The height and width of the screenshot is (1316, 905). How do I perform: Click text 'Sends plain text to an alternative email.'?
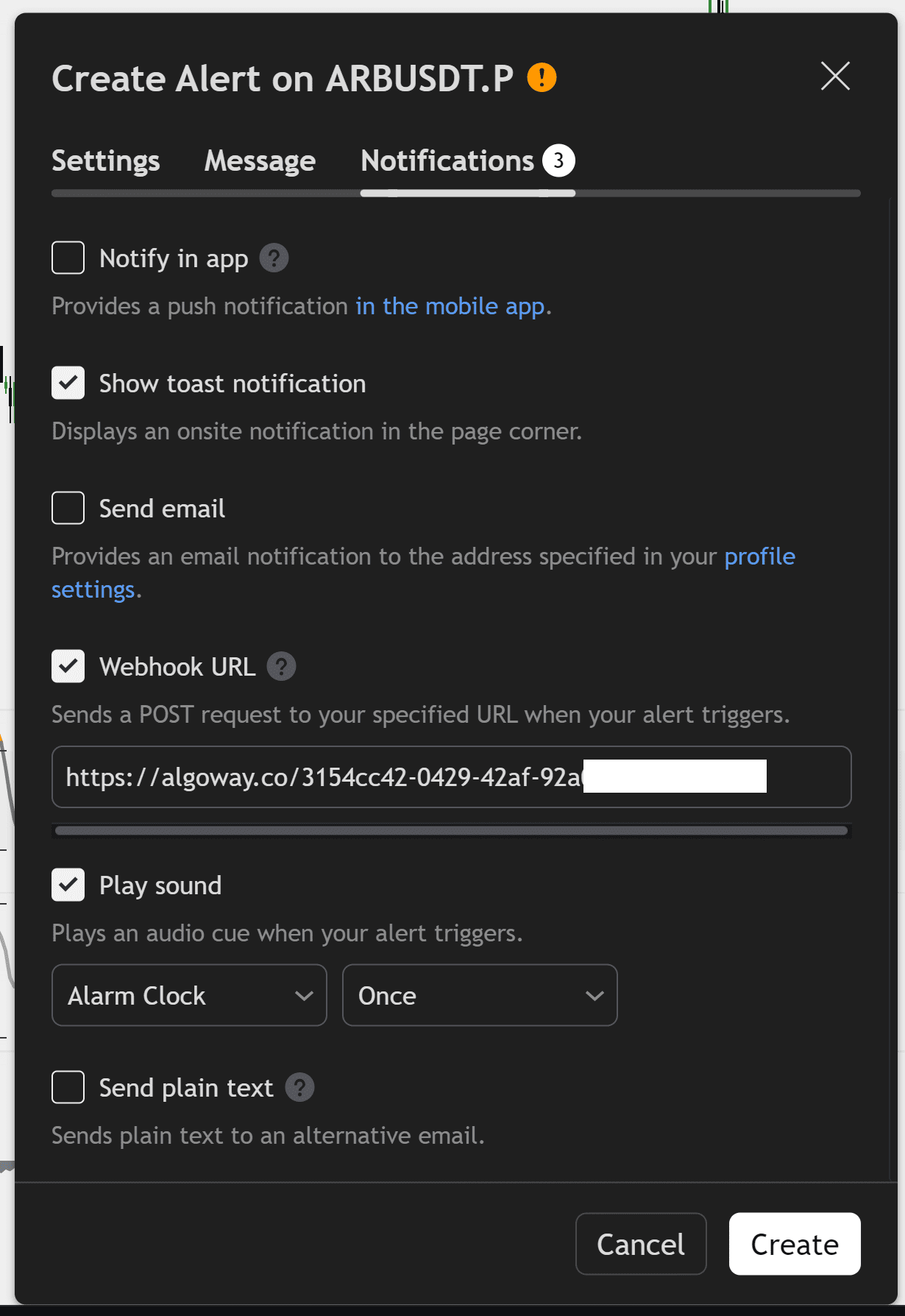tap(268, 1136)
